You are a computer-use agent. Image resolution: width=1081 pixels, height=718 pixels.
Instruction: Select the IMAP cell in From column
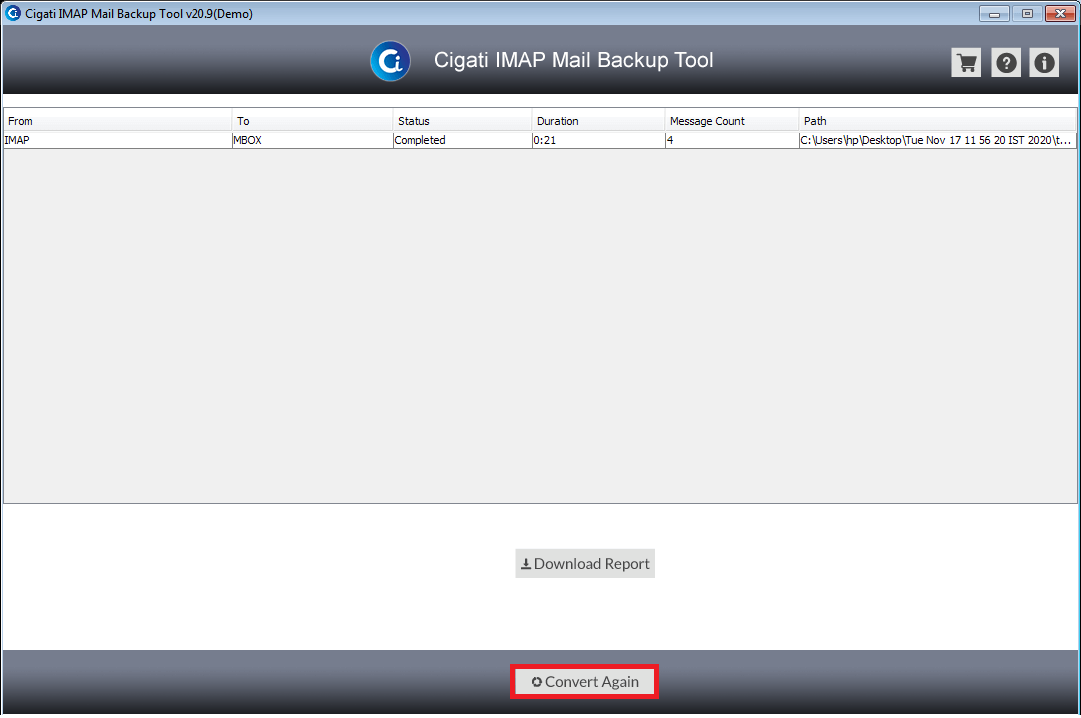click(x=118, y=140)
